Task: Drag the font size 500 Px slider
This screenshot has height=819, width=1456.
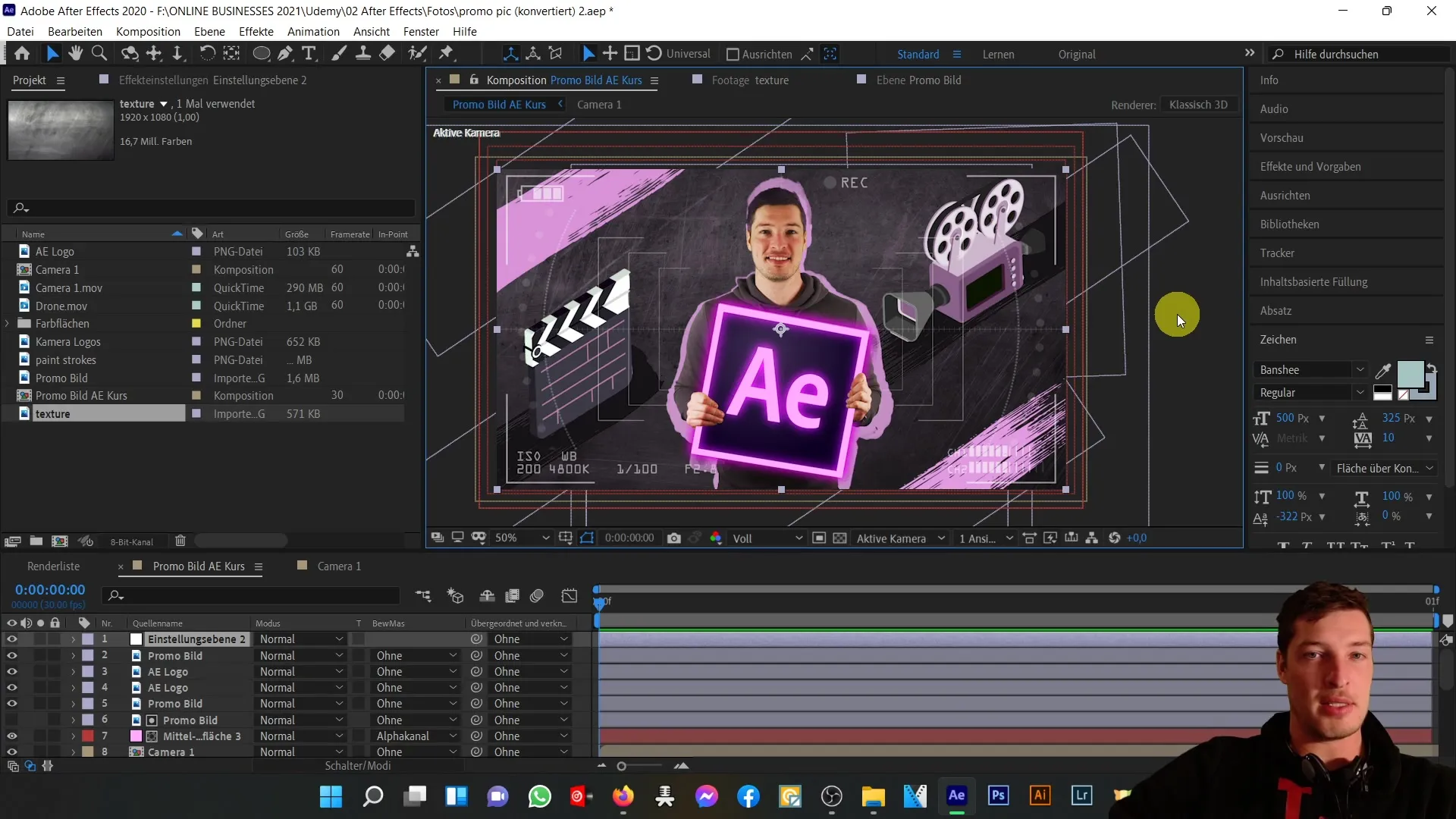Action: [x=1291, y=417]
